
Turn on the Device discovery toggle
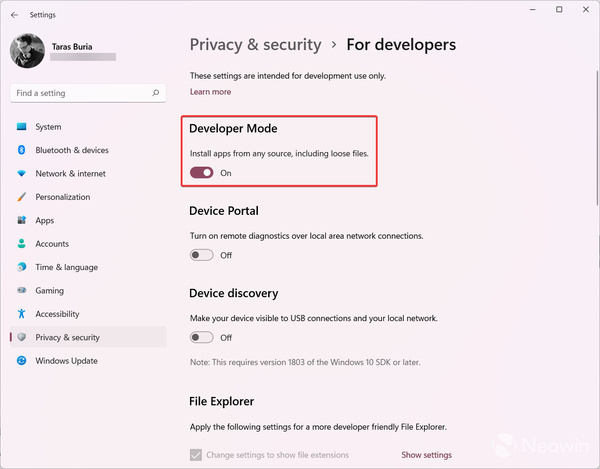[x=202, y=338]
